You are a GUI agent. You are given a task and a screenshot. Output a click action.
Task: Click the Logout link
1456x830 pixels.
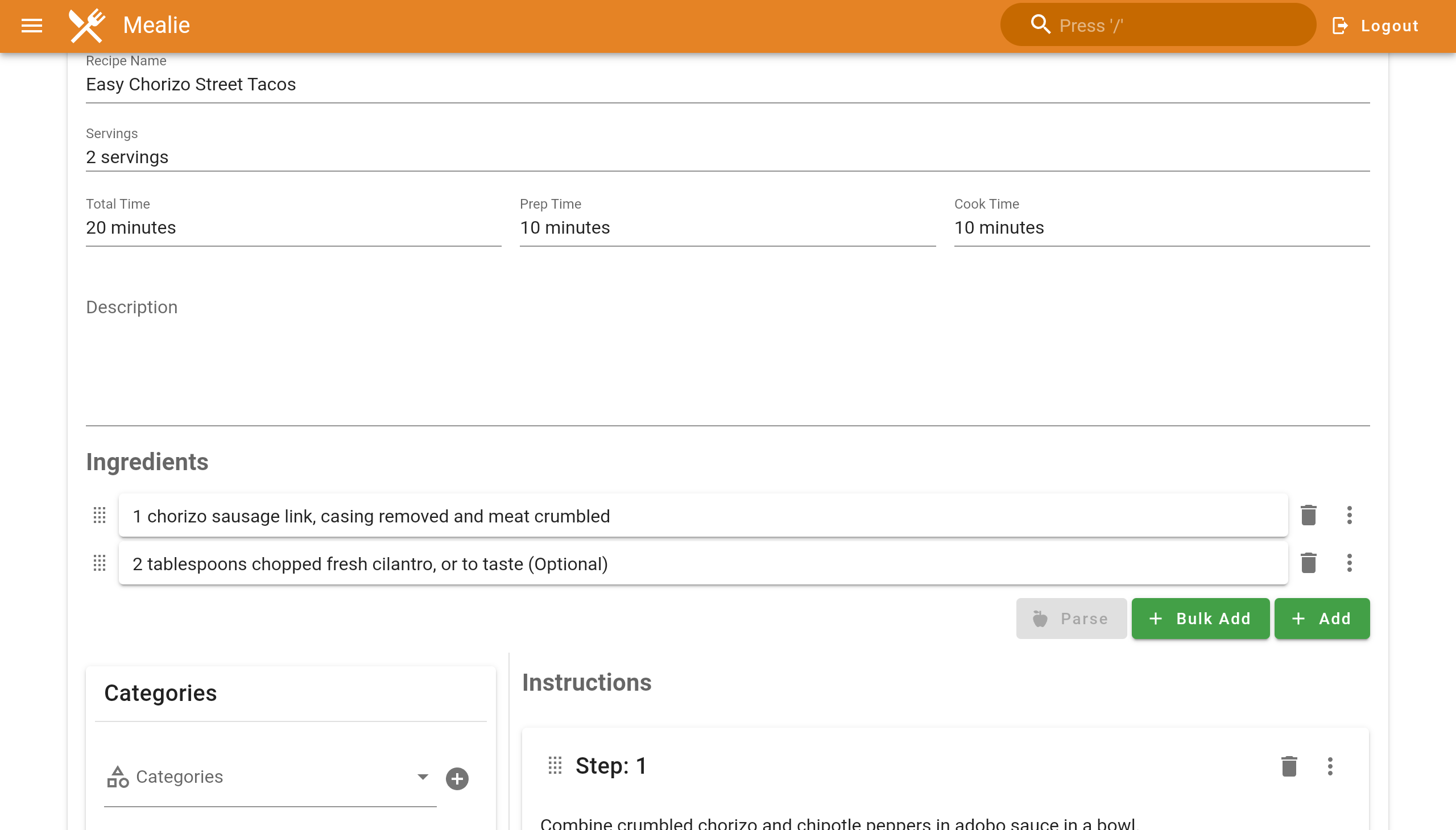point(1375,26)
